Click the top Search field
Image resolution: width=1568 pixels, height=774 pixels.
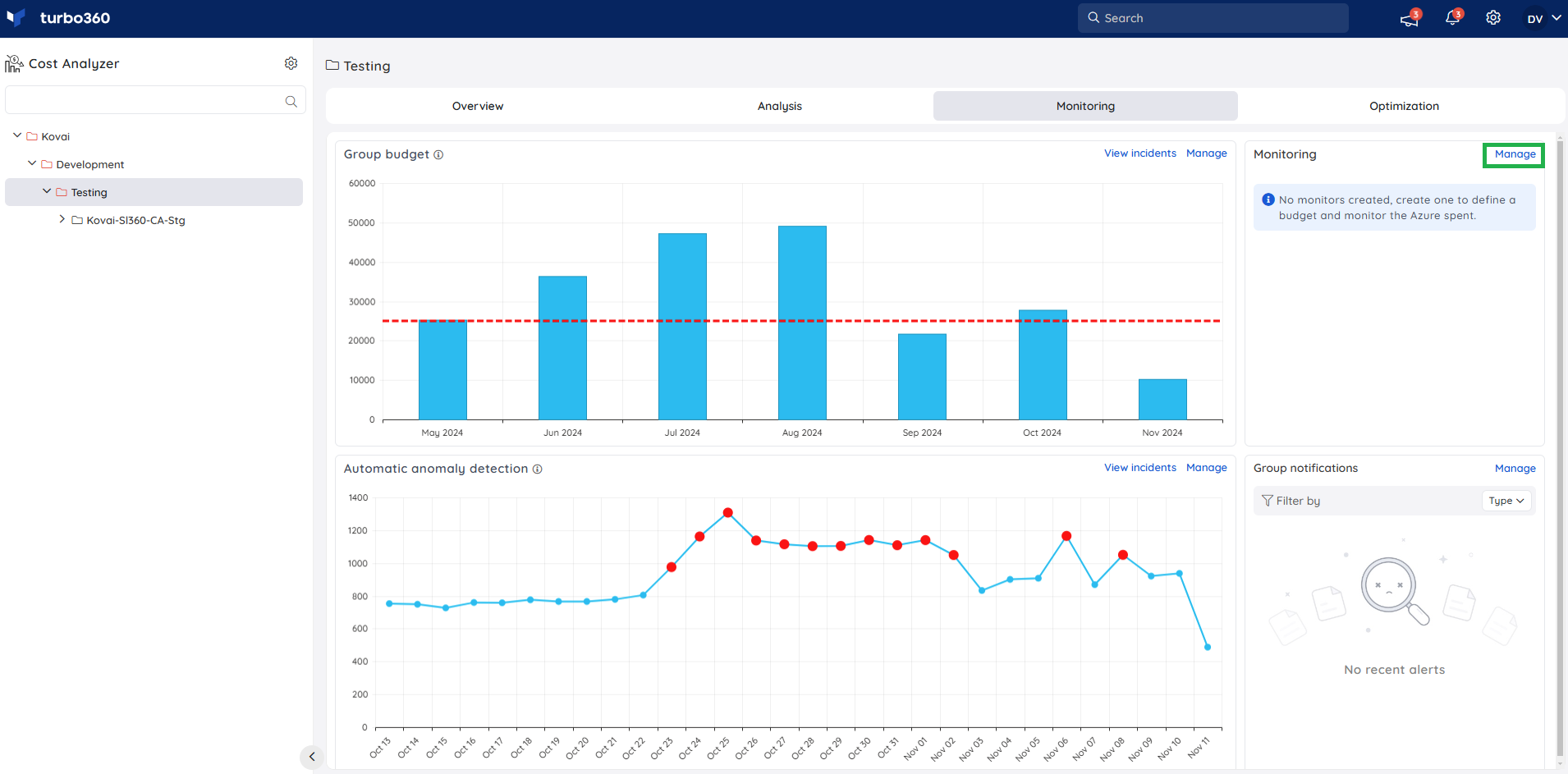1213,18
